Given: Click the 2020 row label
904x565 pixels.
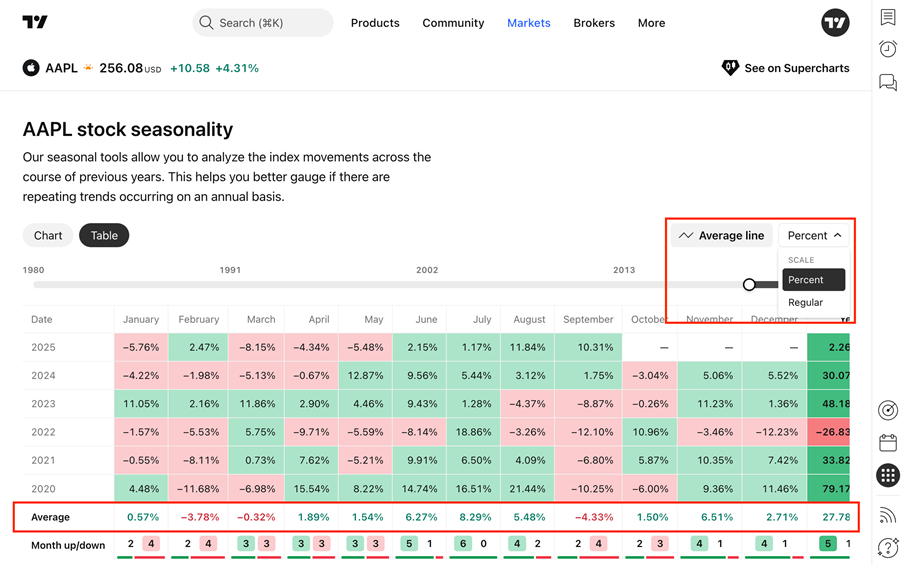Looking at the screenshot, I should coord(43,488).
